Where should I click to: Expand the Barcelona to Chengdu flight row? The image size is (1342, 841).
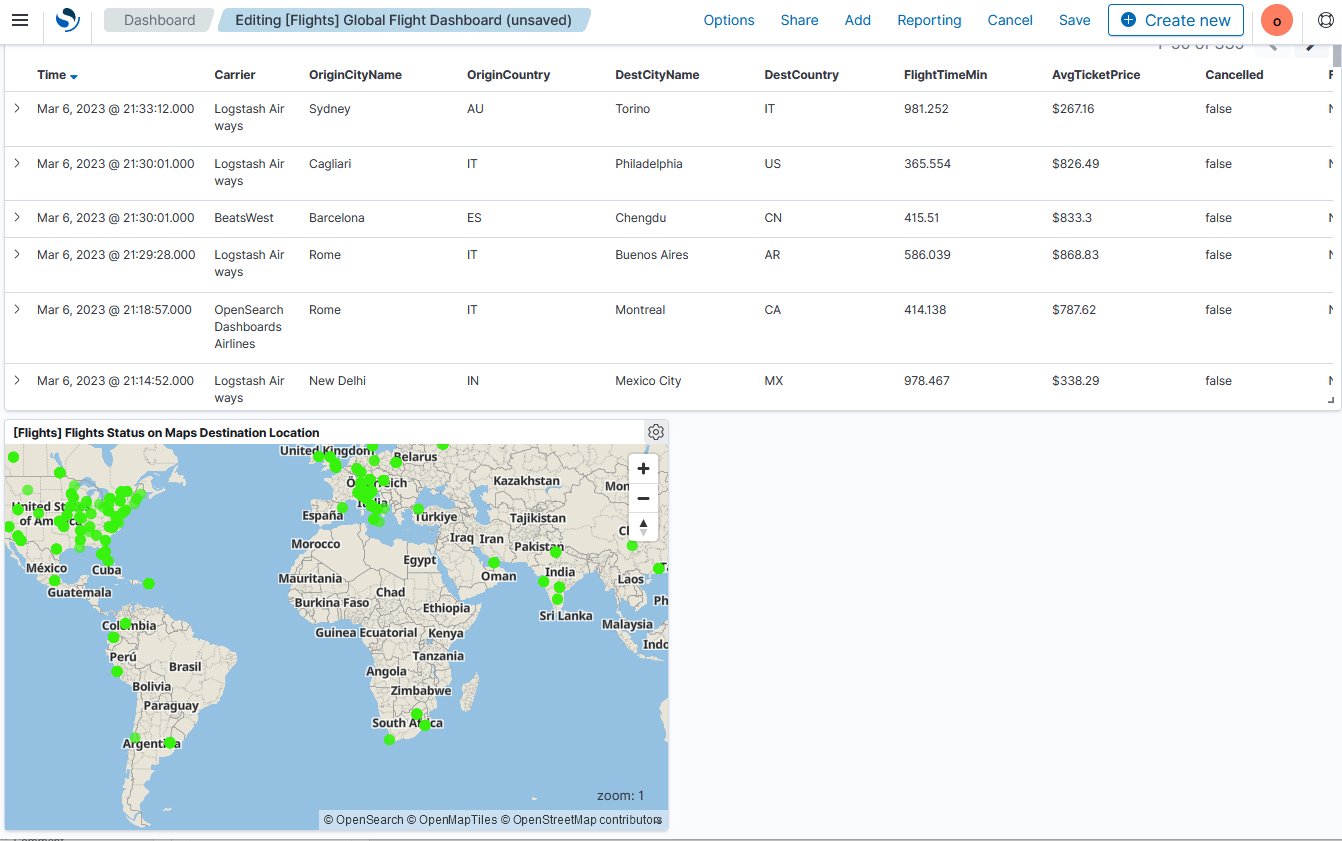pos(16,217)
